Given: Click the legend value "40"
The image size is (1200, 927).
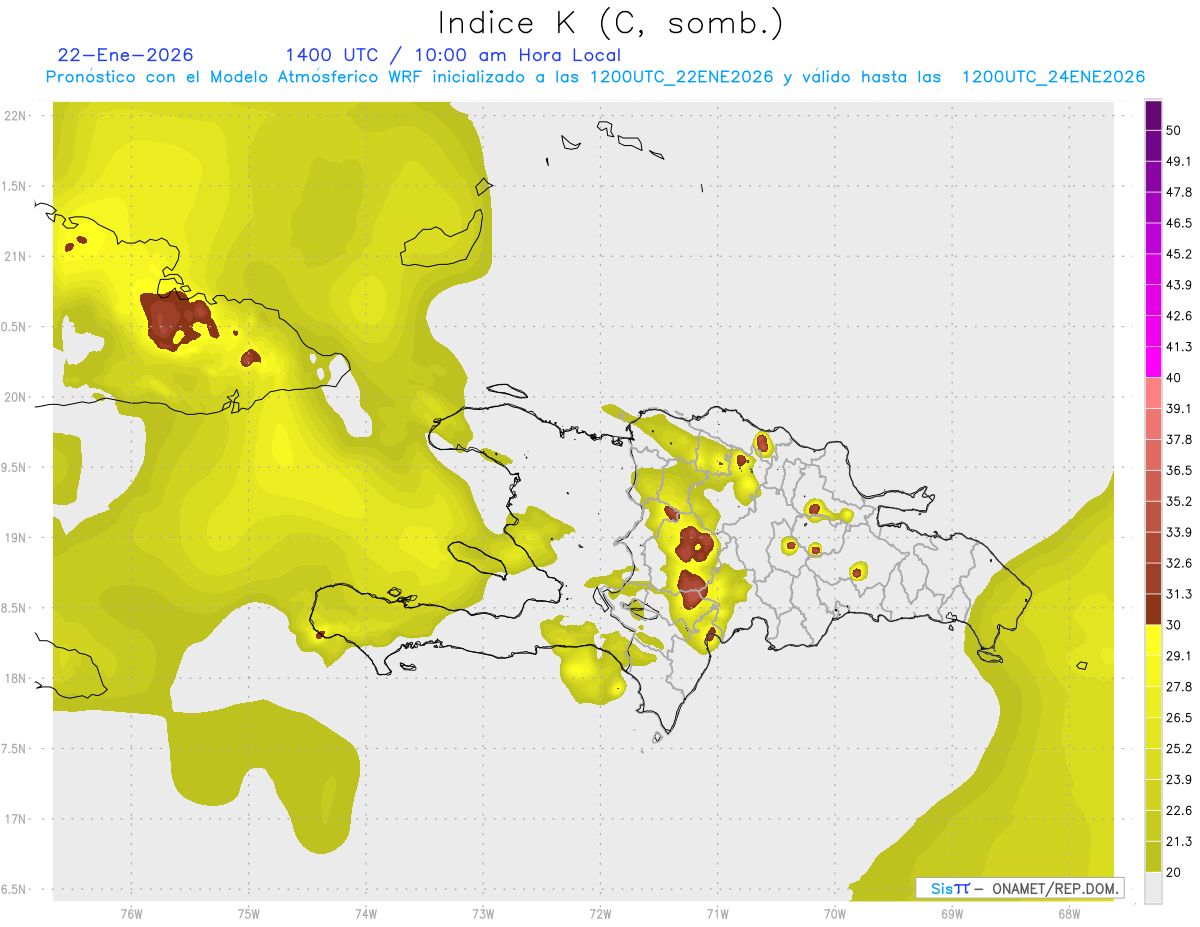Looking at the screenshot, I should (x=1173, y=378).
